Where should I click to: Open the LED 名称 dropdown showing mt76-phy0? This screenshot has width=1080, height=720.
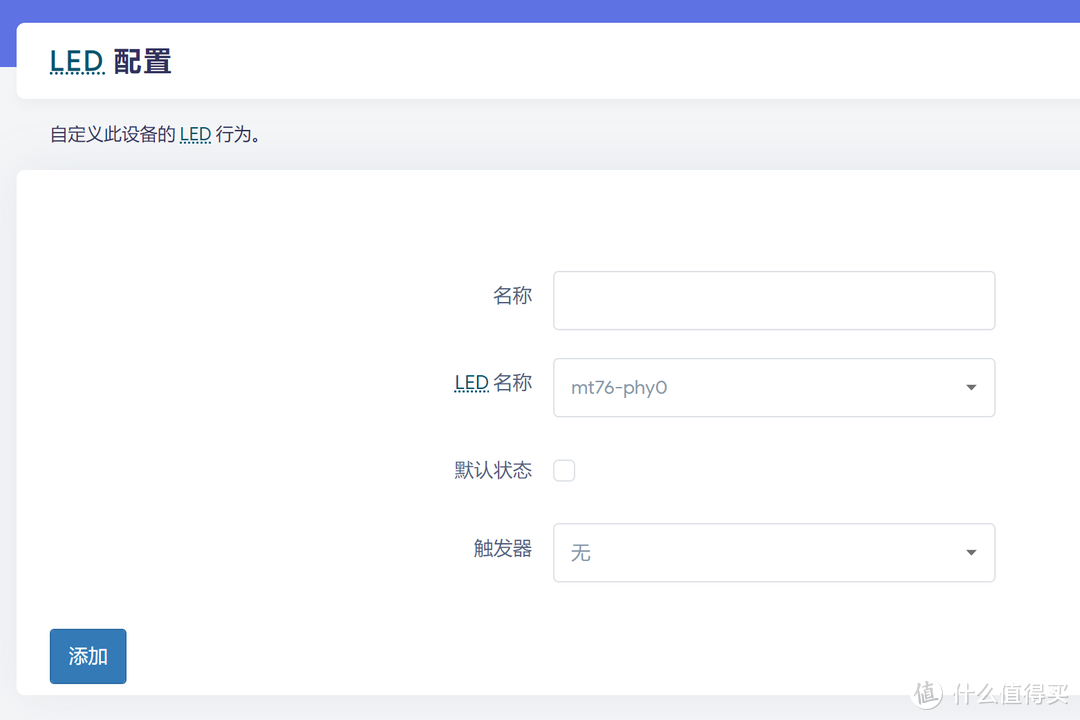click(x=773, y=387)
